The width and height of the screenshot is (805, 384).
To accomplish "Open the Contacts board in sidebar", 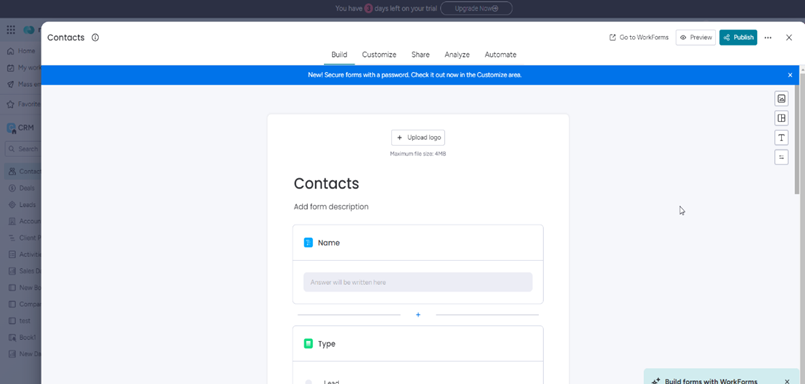I will 23,171.
